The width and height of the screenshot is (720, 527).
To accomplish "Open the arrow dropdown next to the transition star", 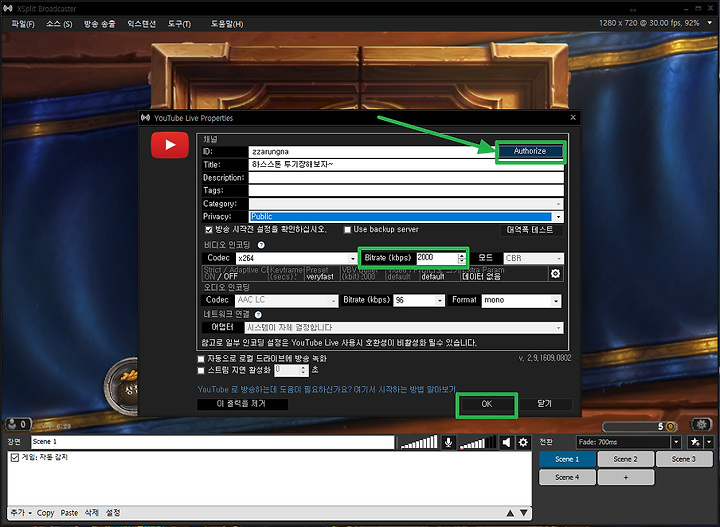I will (709, 442).
